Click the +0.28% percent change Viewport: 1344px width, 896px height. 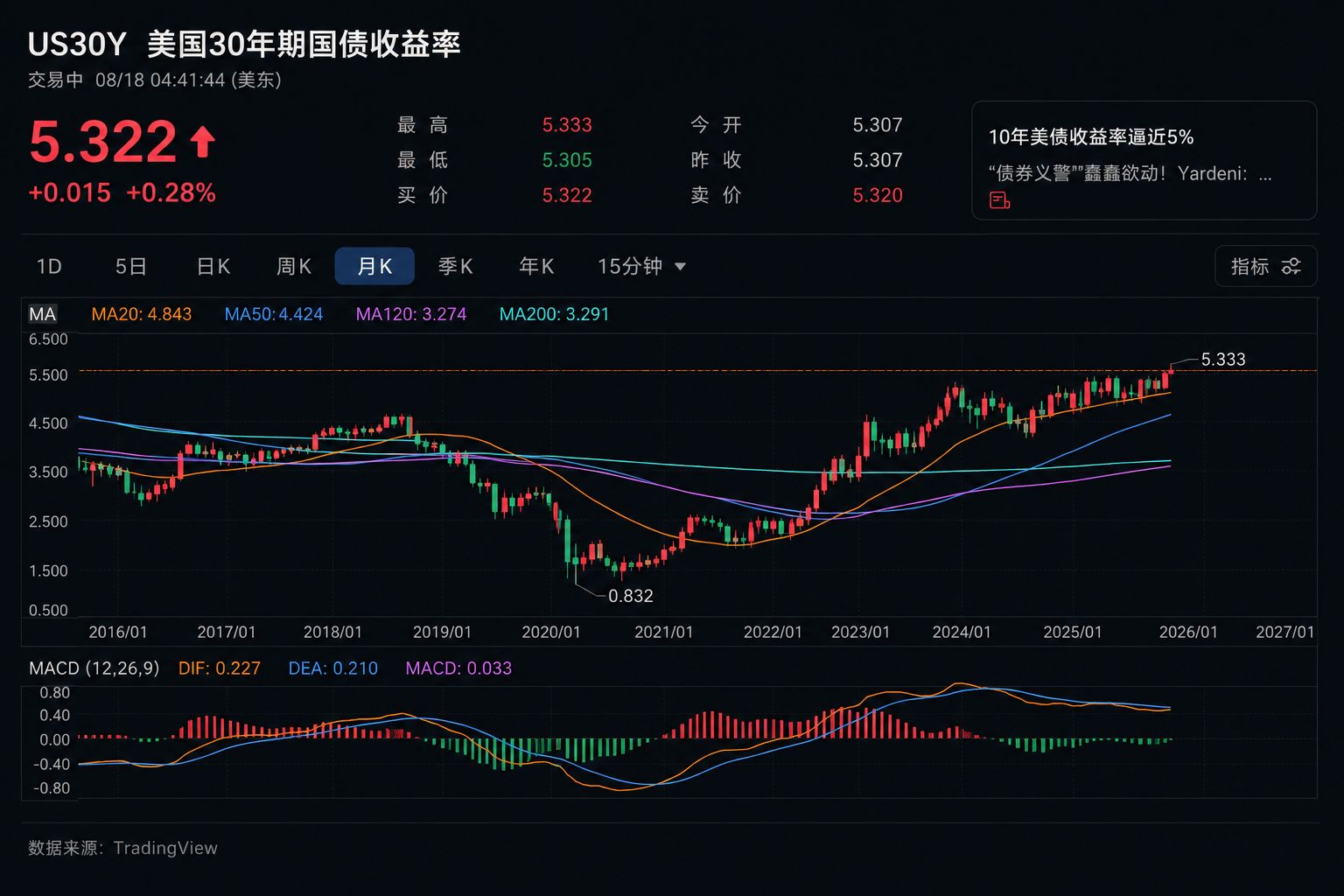pyautogui.click(x=171, y=192)
